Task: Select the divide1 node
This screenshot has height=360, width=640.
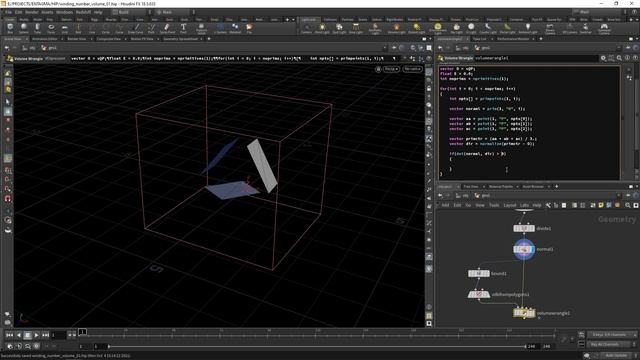Action: pos(524,229)
